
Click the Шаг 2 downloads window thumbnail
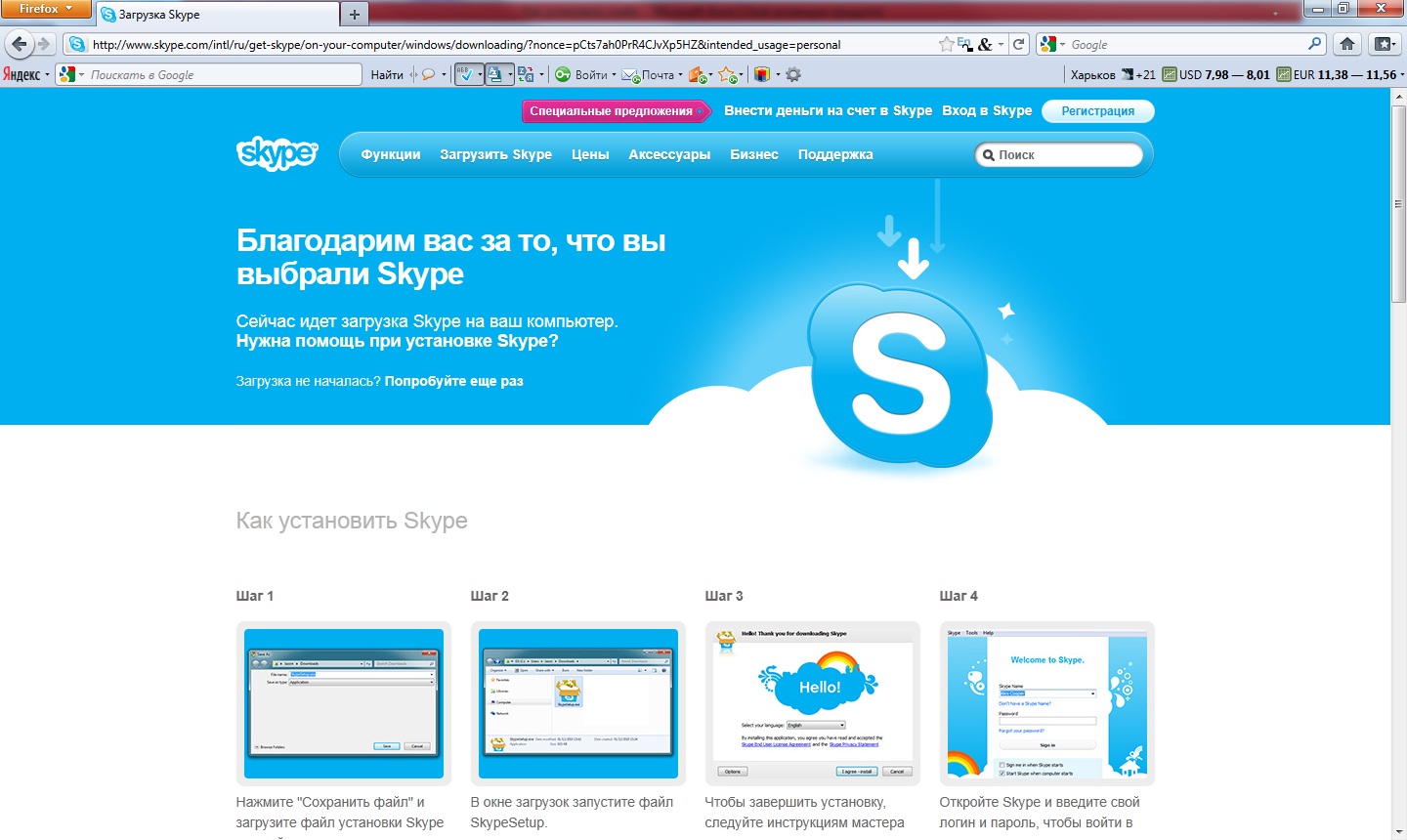point(578,703)
